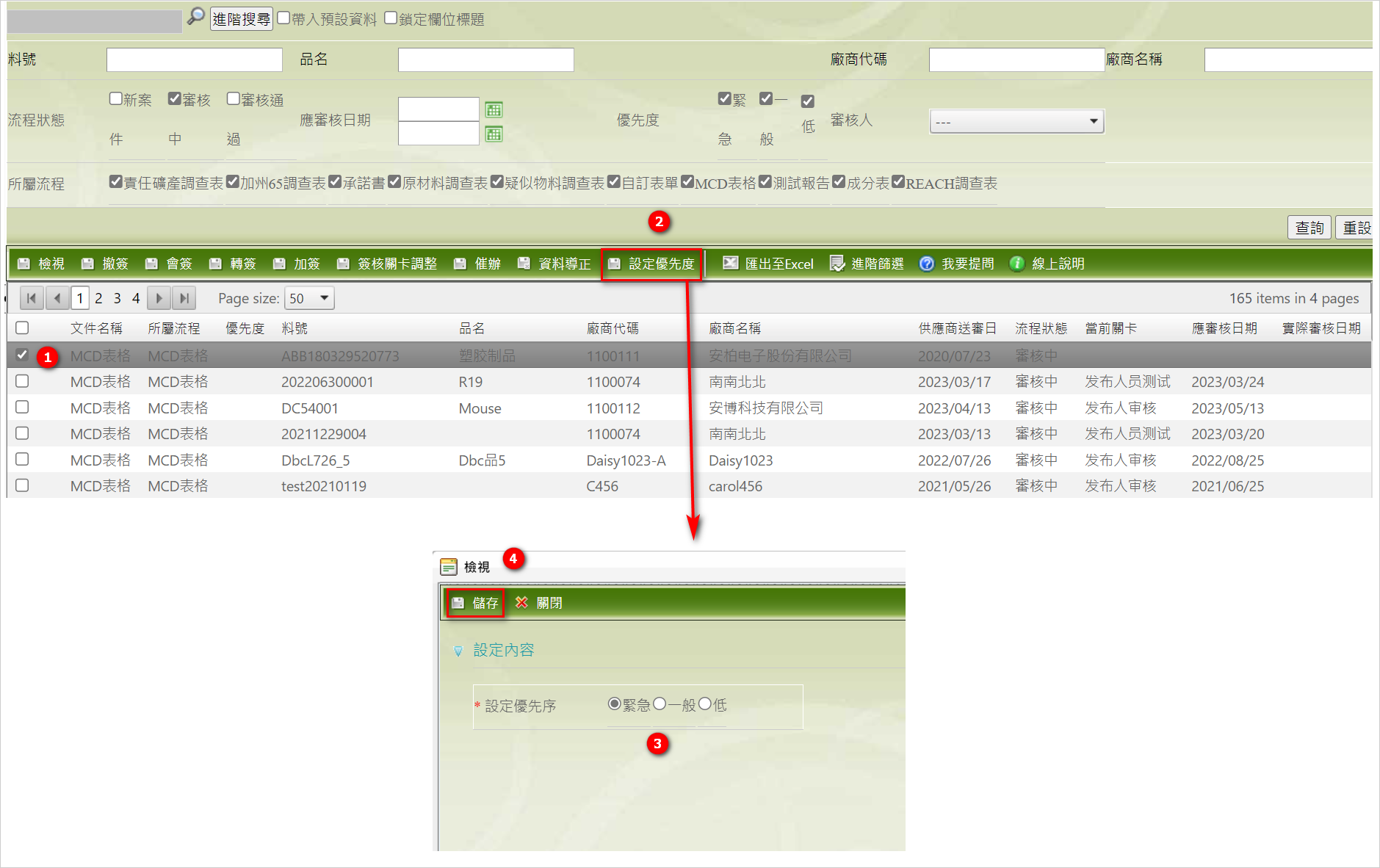Click the 廠商代碼 column header
This screenshot has height=868, width=1380.
point(613,328)
